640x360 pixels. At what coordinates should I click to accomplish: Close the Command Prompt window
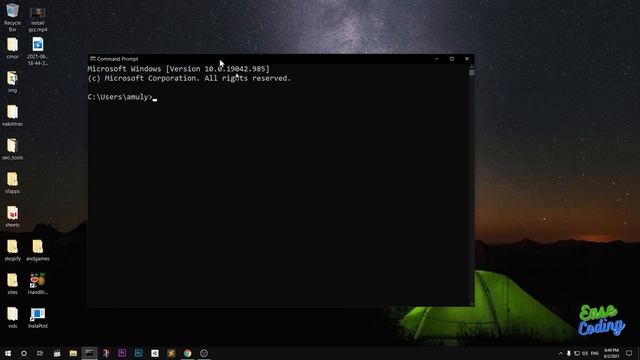(x=467, y=59)
